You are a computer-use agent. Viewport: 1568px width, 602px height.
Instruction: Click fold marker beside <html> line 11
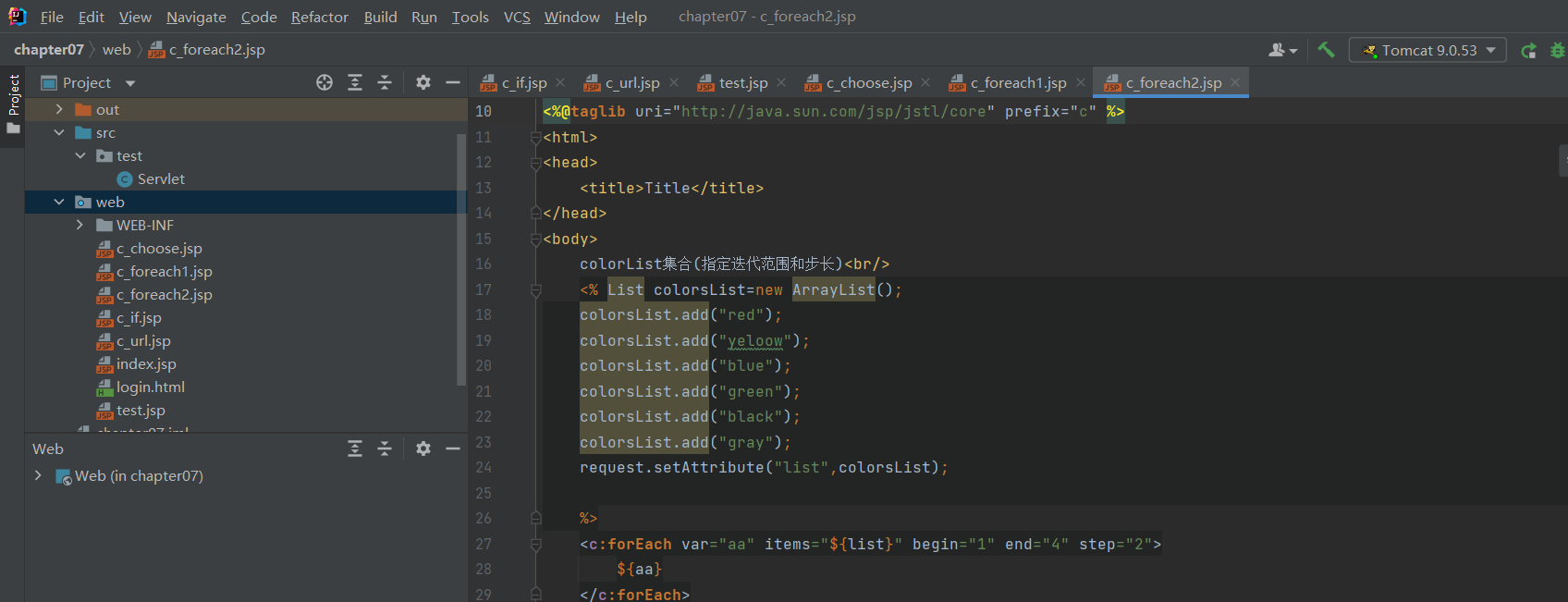(x=535, y=137)
